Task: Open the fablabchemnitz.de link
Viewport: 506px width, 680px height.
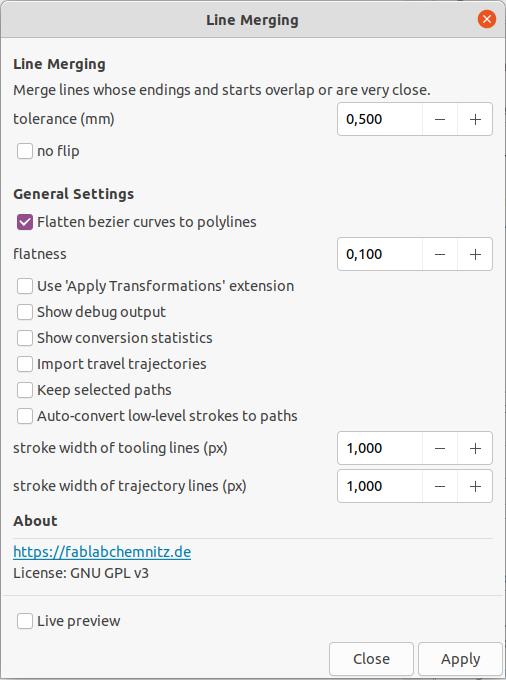Action: click(102, 552)
